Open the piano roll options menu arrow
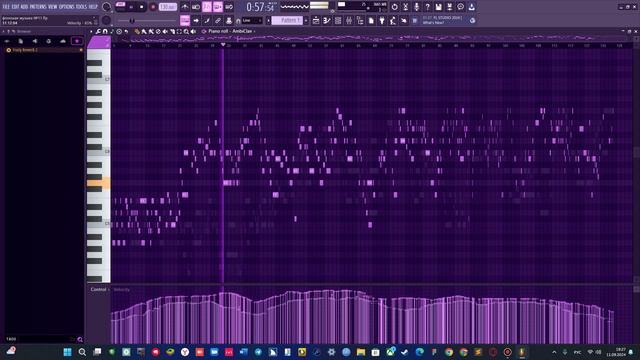 (x=91, y=31)
